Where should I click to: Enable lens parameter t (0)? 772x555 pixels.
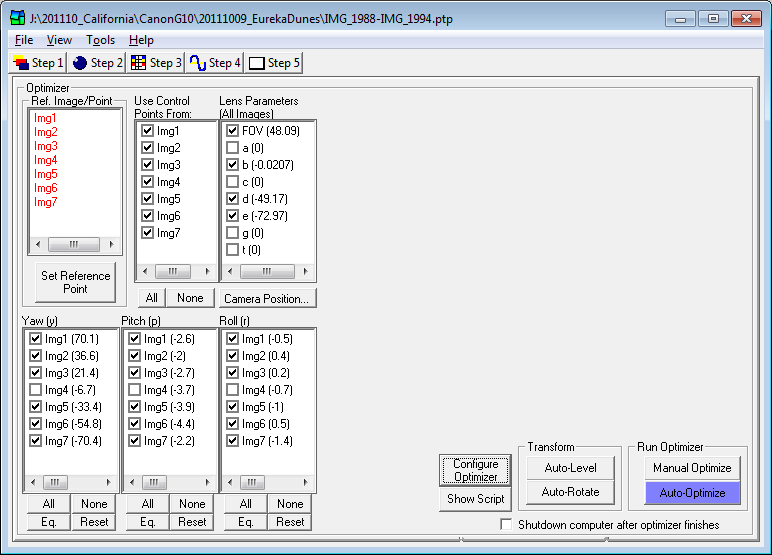232,250
